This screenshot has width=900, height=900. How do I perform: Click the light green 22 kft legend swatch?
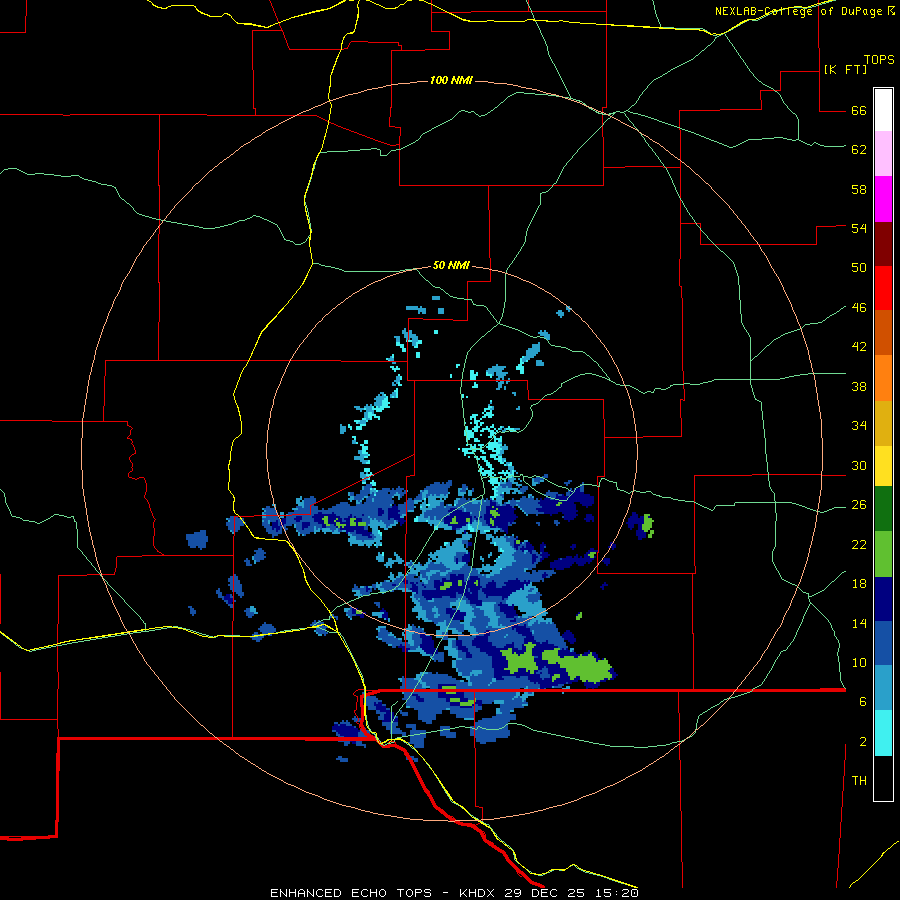[883, 554]
